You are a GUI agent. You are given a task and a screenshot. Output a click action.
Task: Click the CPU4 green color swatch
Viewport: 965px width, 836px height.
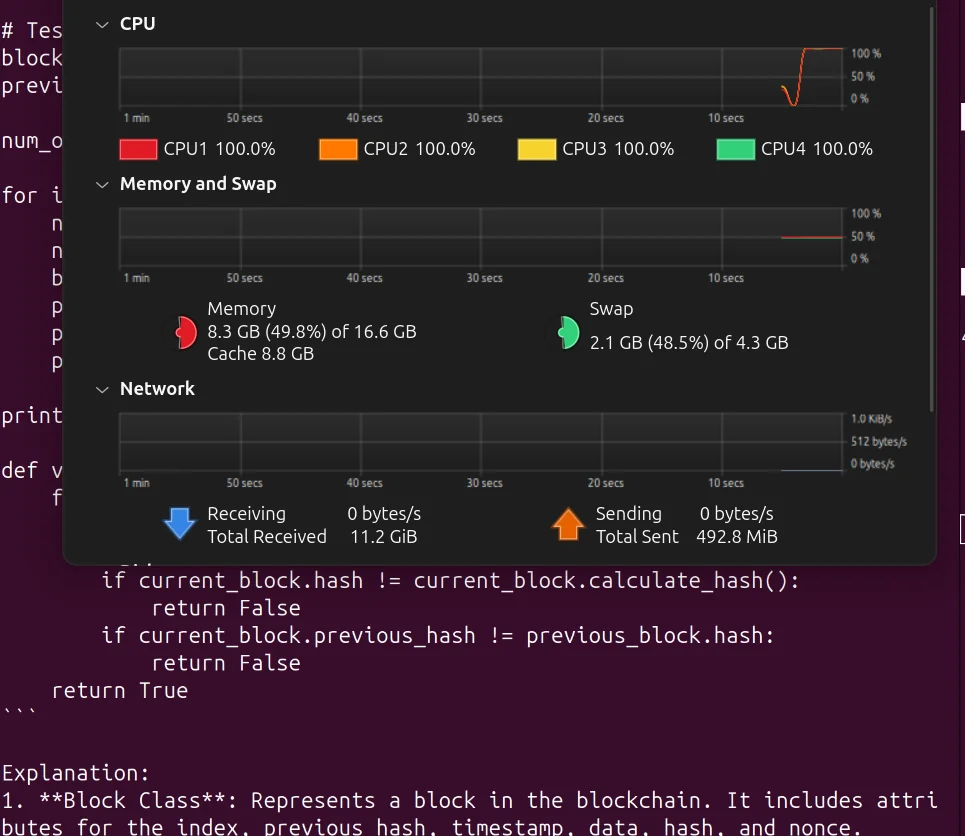(x=736, y=149)
